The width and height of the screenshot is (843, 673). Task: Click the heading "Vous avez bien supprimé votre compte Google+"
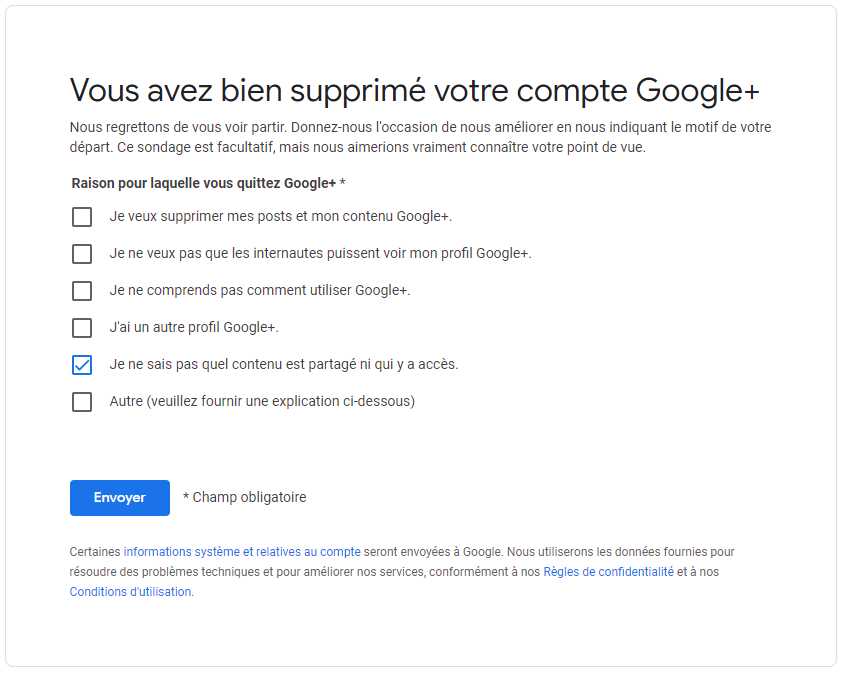[414, 90]
